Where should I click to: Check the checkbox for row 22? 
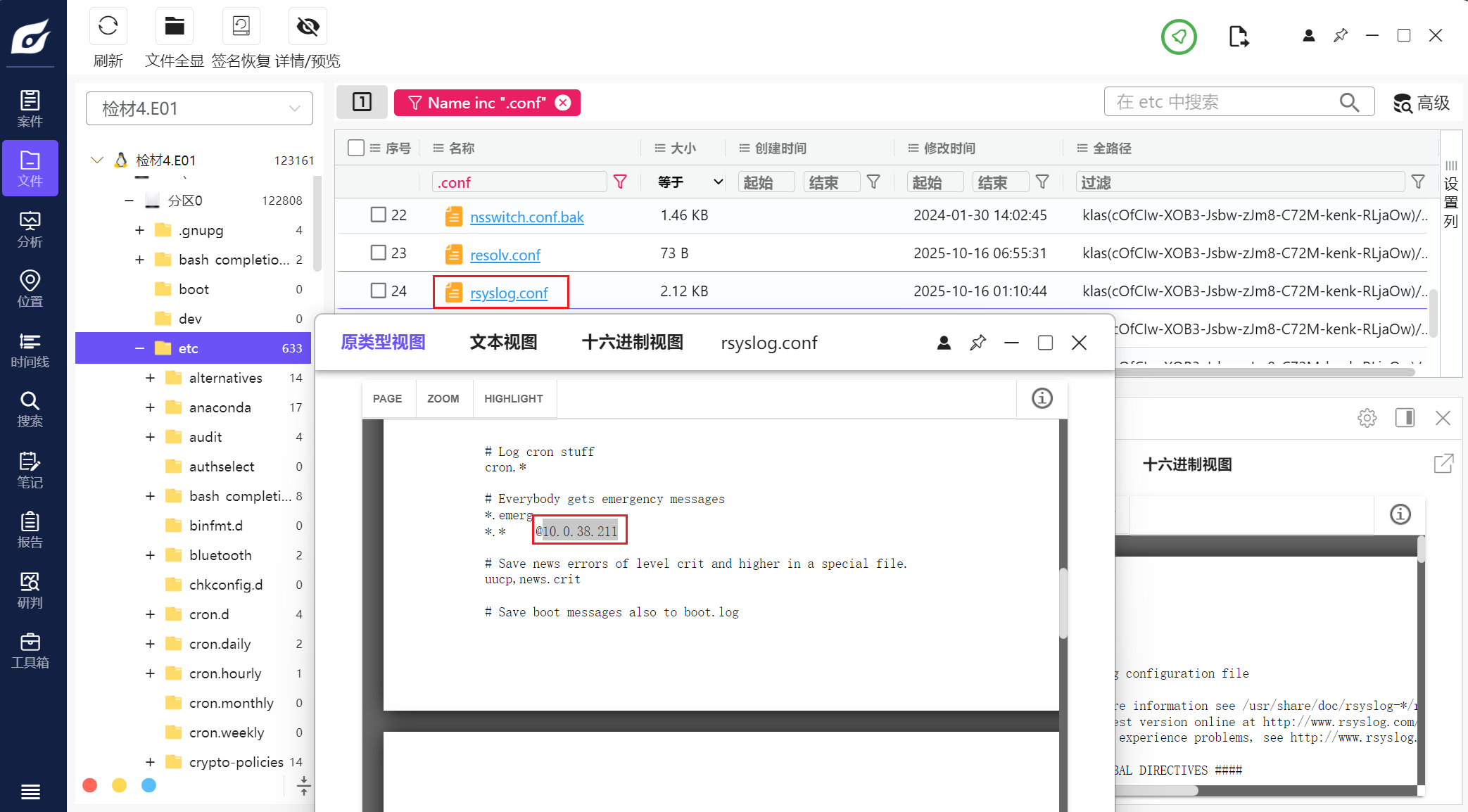pyautogui.click(x=379, y=215)
